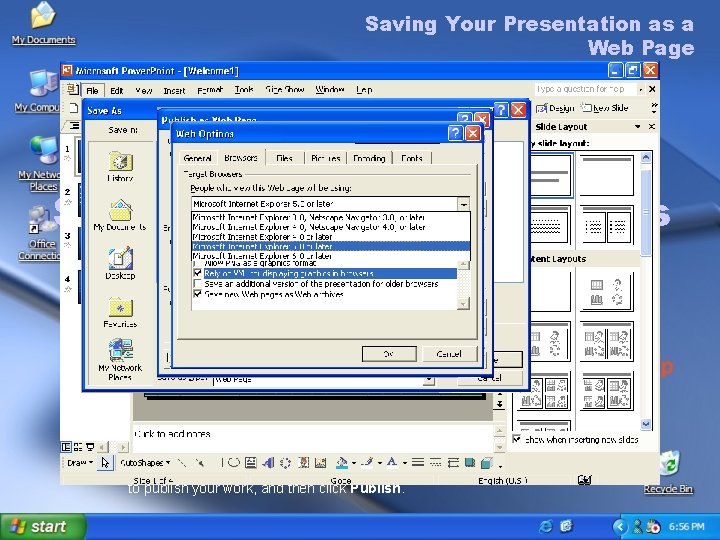Switch to the Files tab in Web Options
The height and width of the screenshot is (540, 720).
click(x=284, y=158)
